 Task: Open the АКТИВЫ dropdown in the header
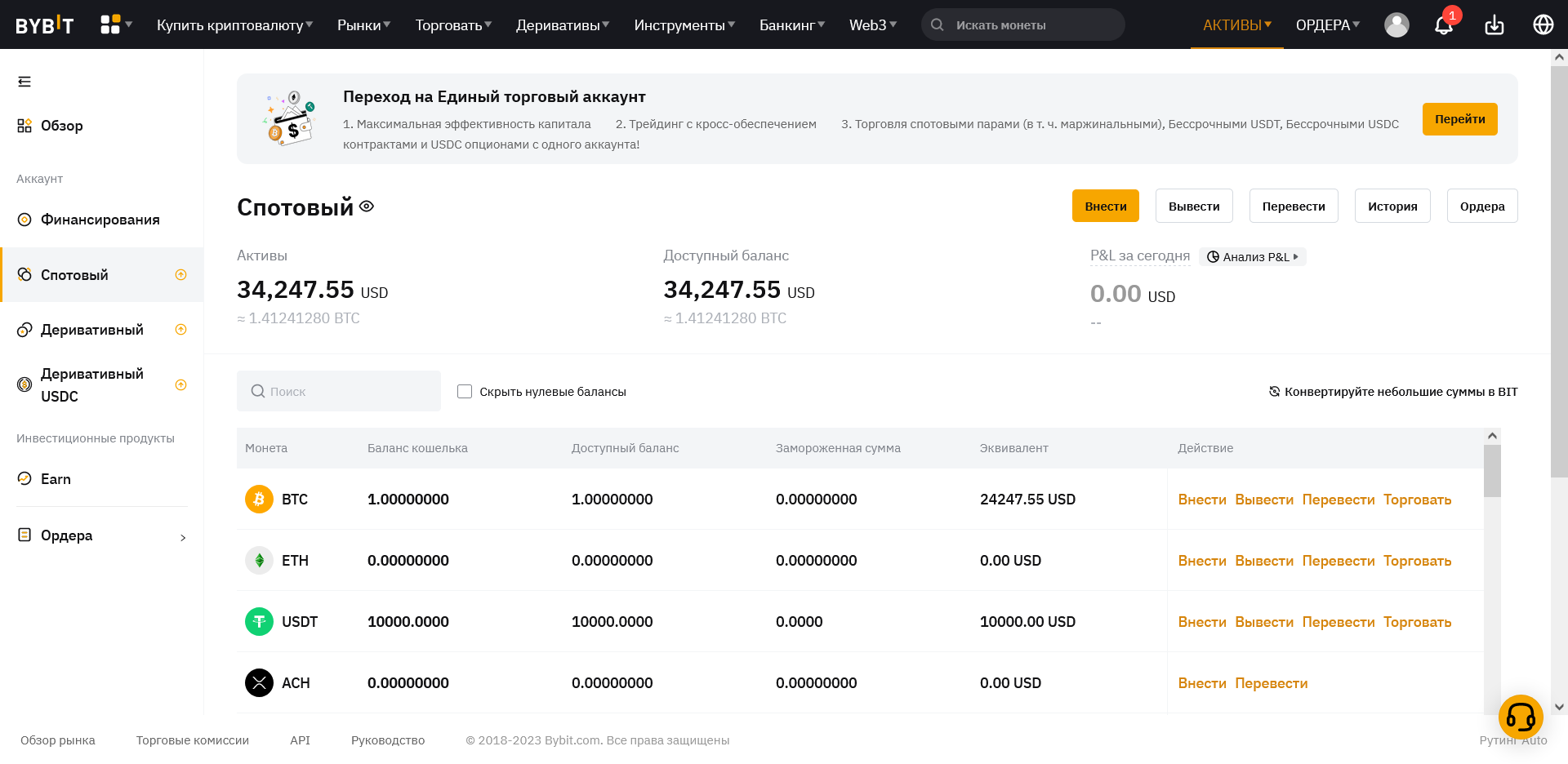[x=1236, y=25]
